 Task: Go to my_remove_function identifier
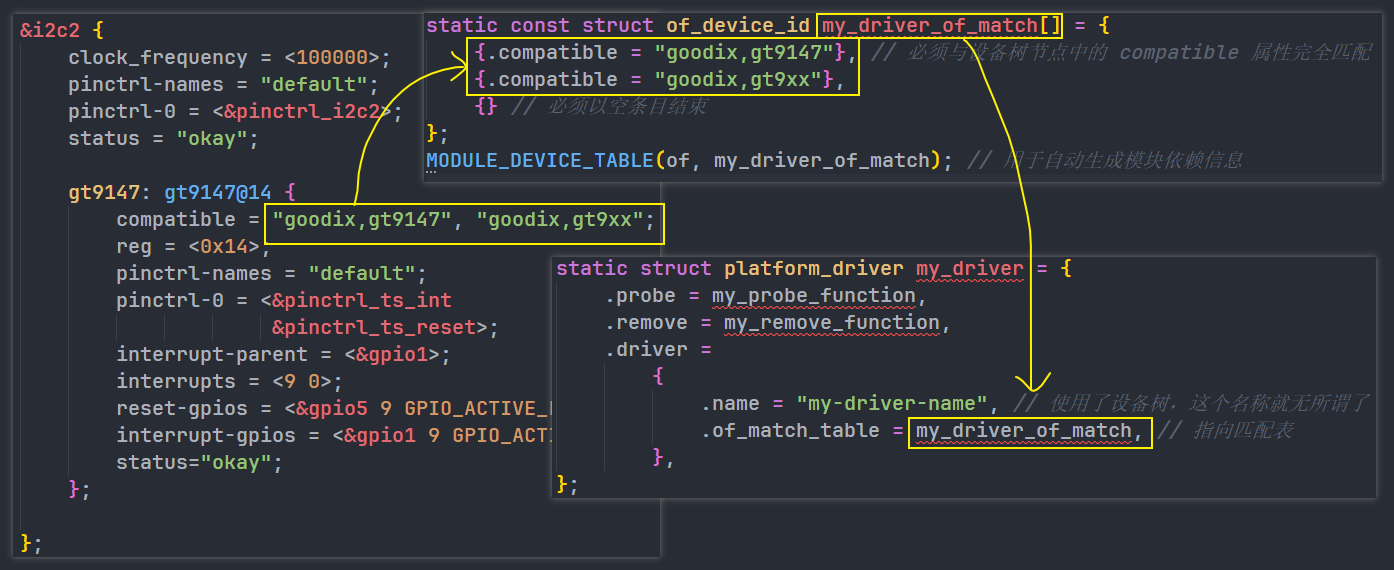tap(831, 322)
